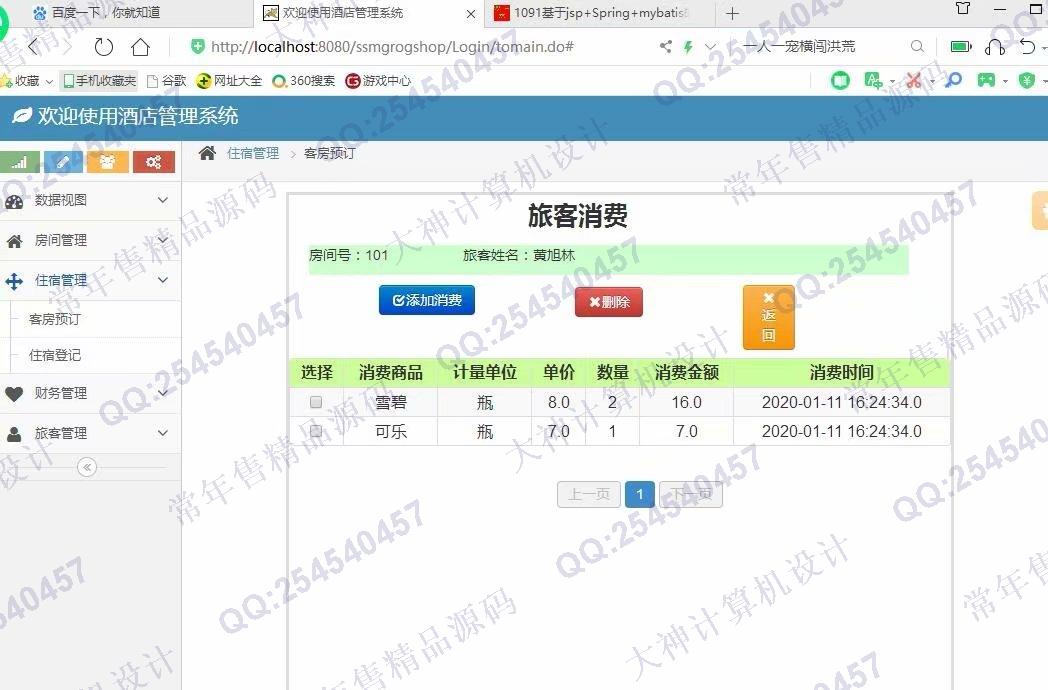Open new browser tab with plus
Image resolution: width=1048 pixels, height=690 pixels.
click(x=733, y=13)
